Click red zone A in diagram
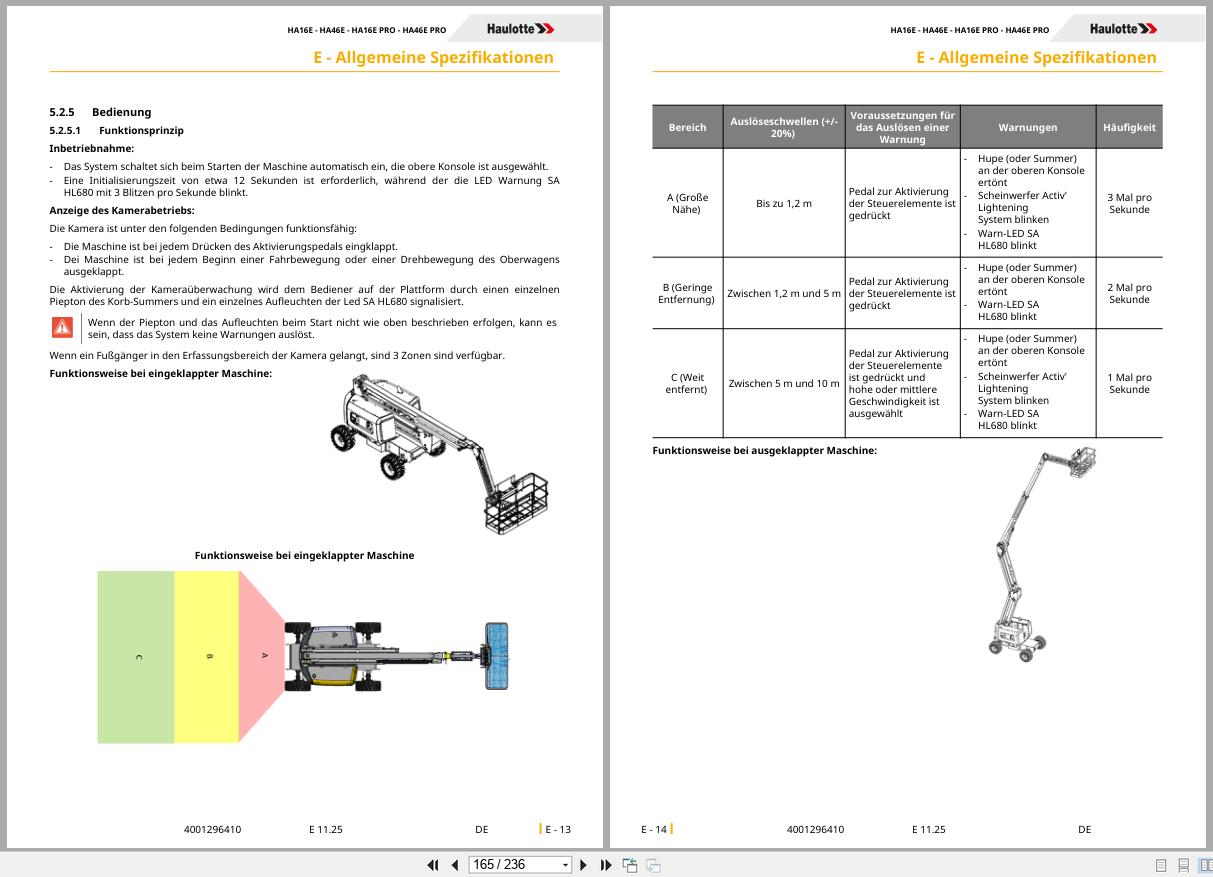The width and height of the screenshot is (1213, 877). coord(262,656)
